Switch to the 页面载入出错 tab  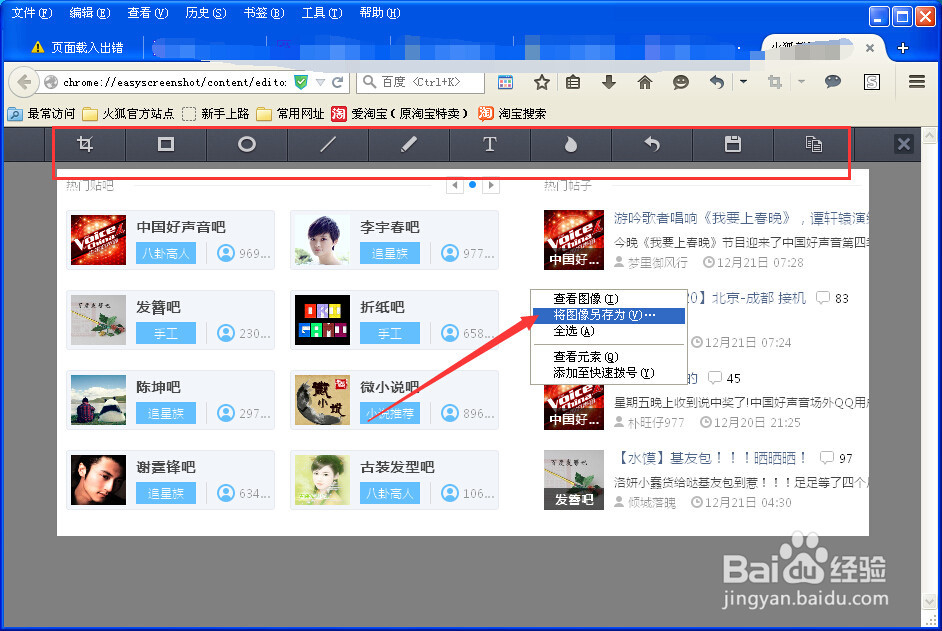[77, 47]
